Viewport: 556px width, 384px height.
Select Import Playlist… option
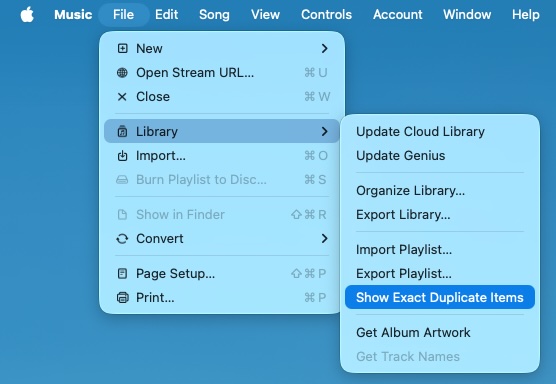point(440,249)
